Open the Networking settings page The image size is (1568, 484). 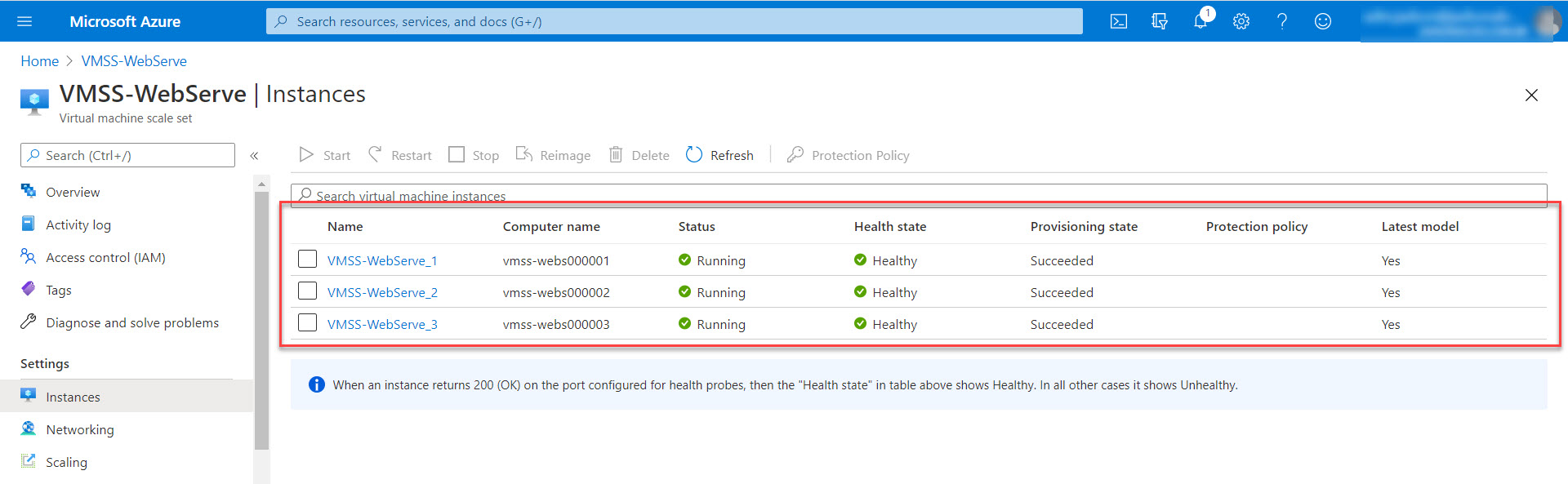(79, 429)
